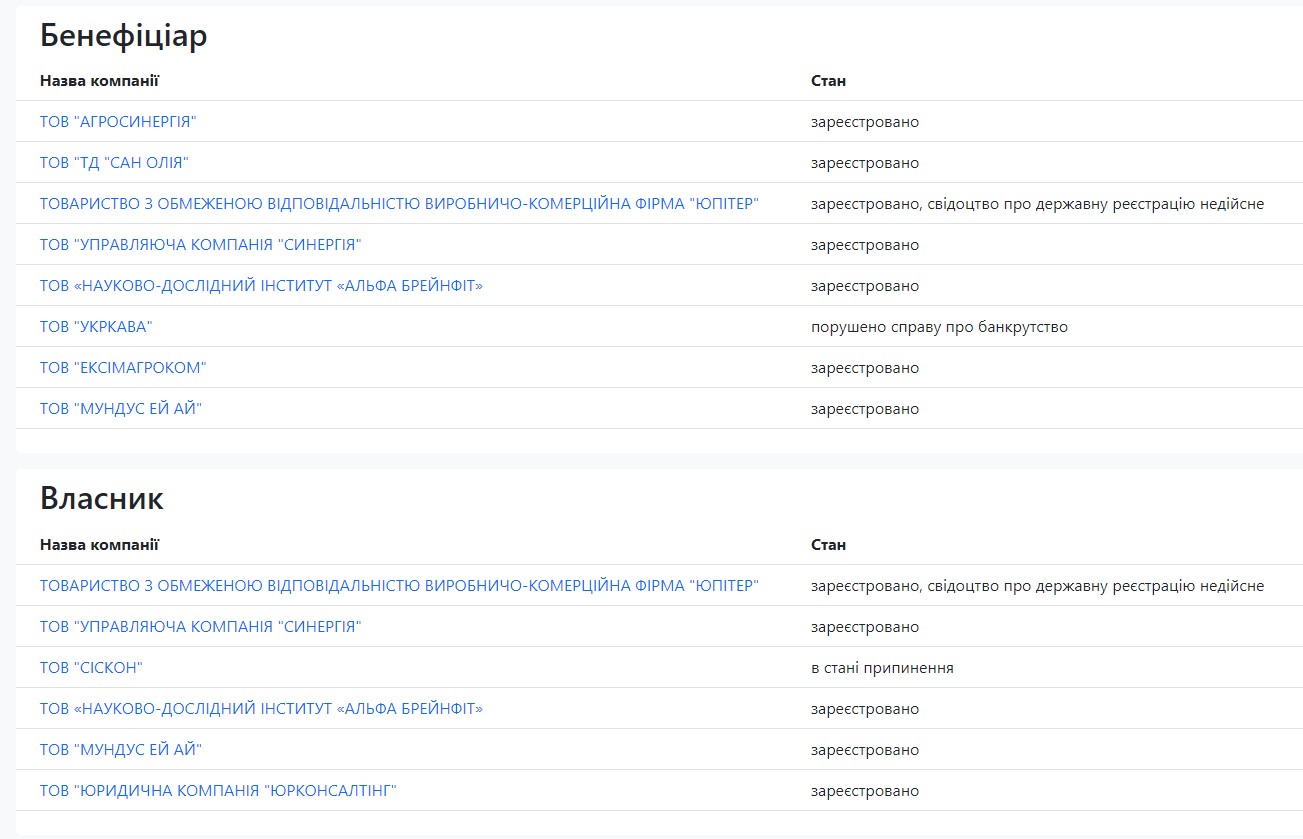Click the "порушено справу про банкрутство" status text

[939, 327]
